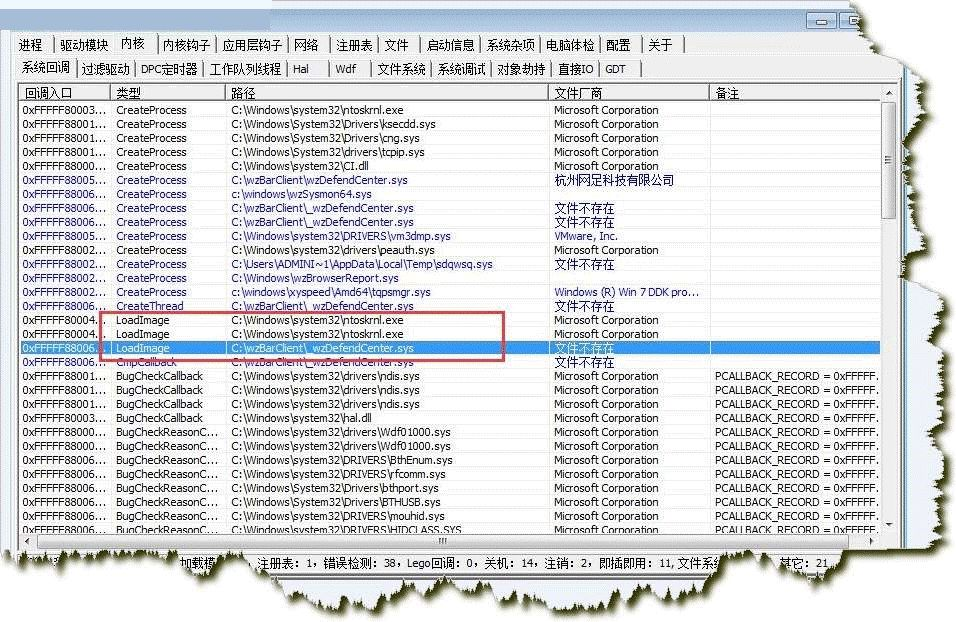Open the 网络 tab

click(306, 45)
